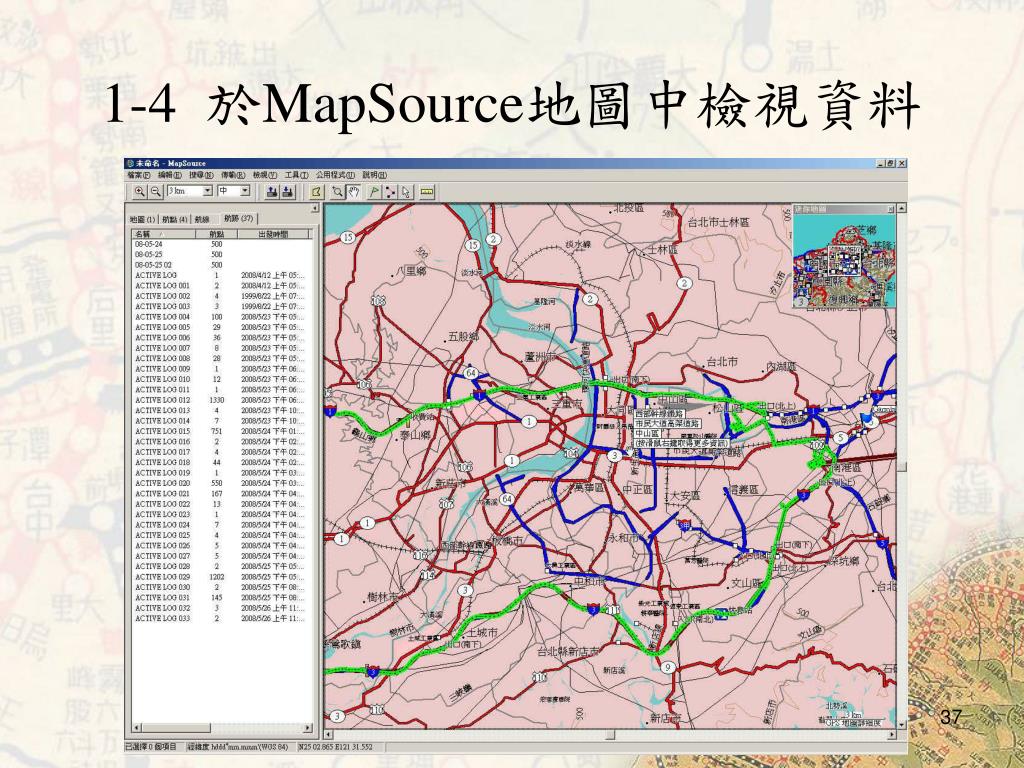This screenshot has height=768, width=1024.
Task: Click the send to device icon
Action: [x=272, y=192]
